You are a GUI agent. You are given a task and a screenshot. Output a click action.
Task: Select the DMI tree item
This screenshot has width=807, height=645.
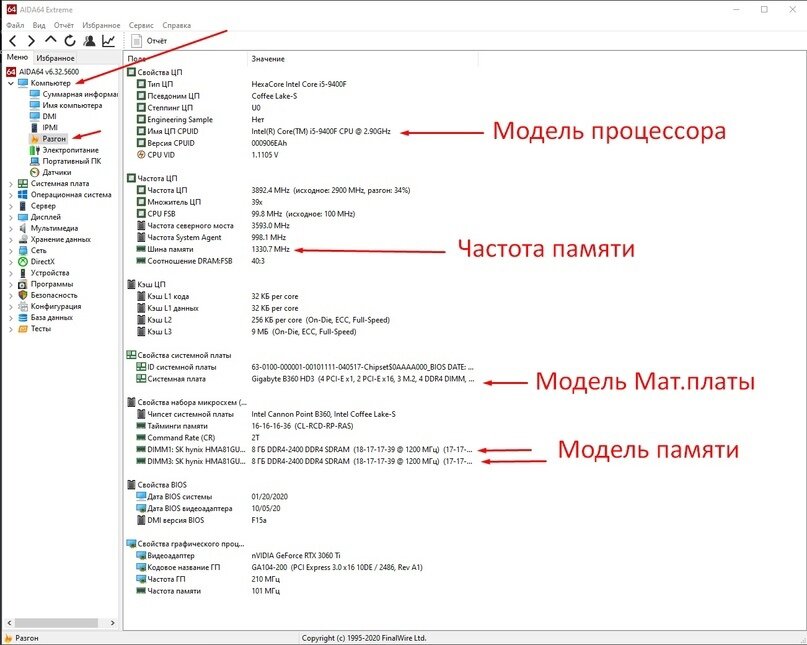(43, 116)
